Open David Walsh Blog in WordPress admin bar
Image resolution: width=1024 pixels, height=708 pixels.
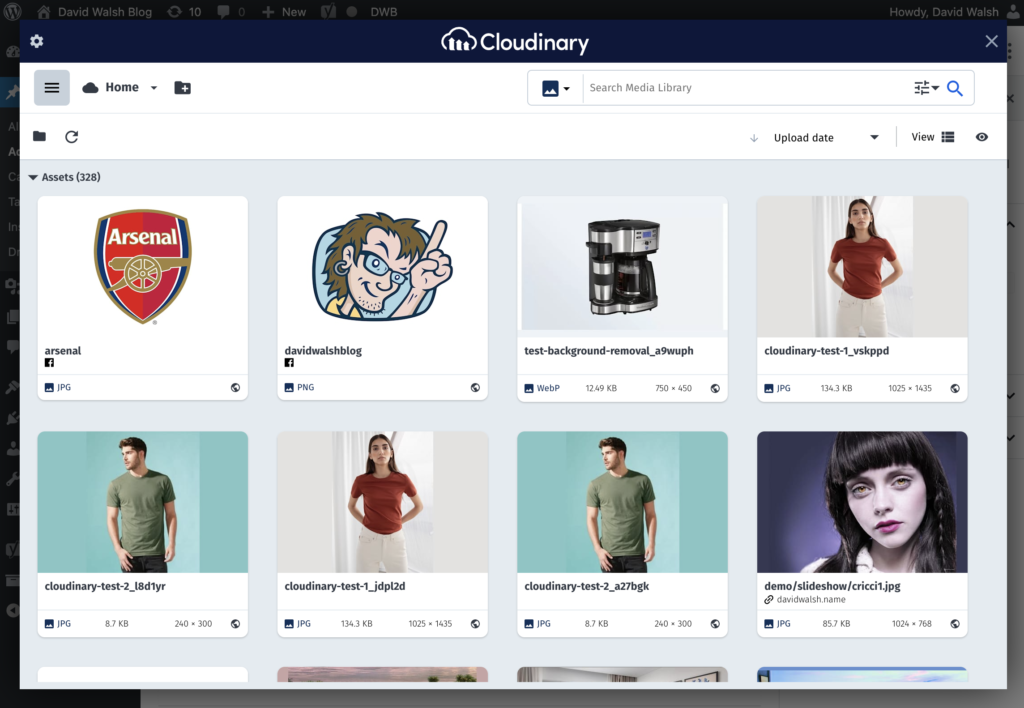click(94, 12)
